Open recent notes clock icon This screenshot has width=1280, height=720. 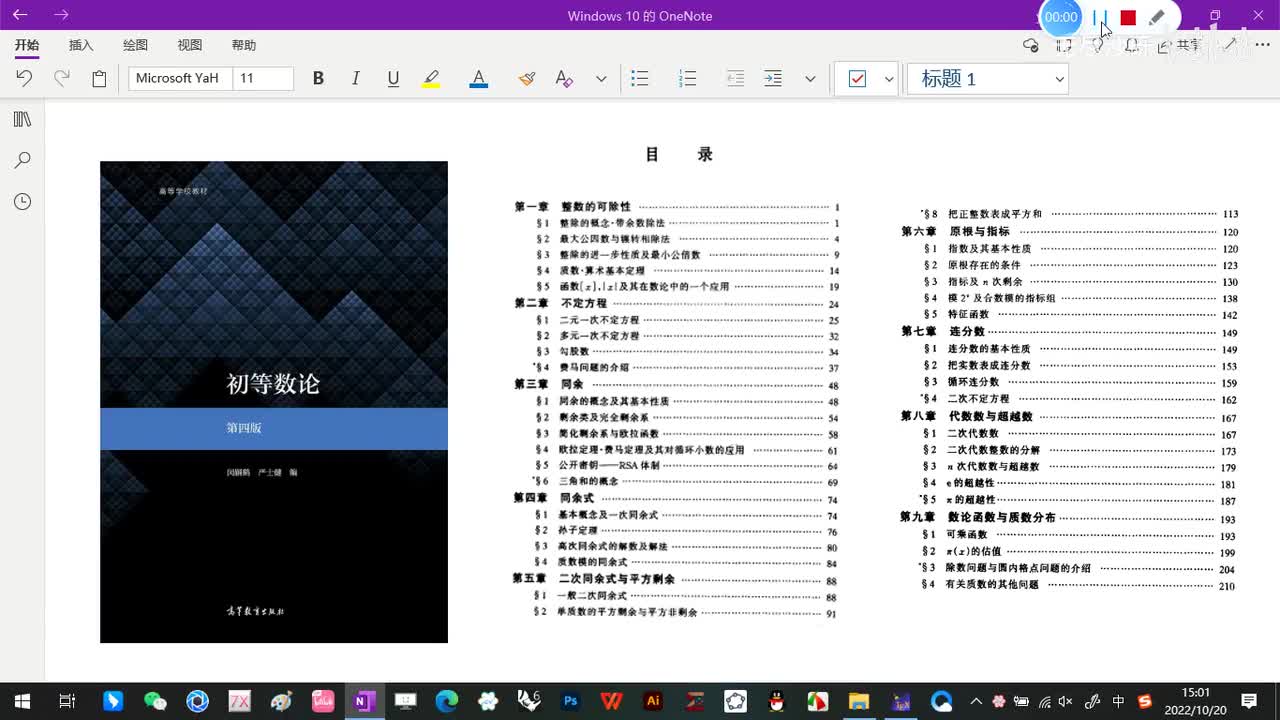[x=22, y=202]
